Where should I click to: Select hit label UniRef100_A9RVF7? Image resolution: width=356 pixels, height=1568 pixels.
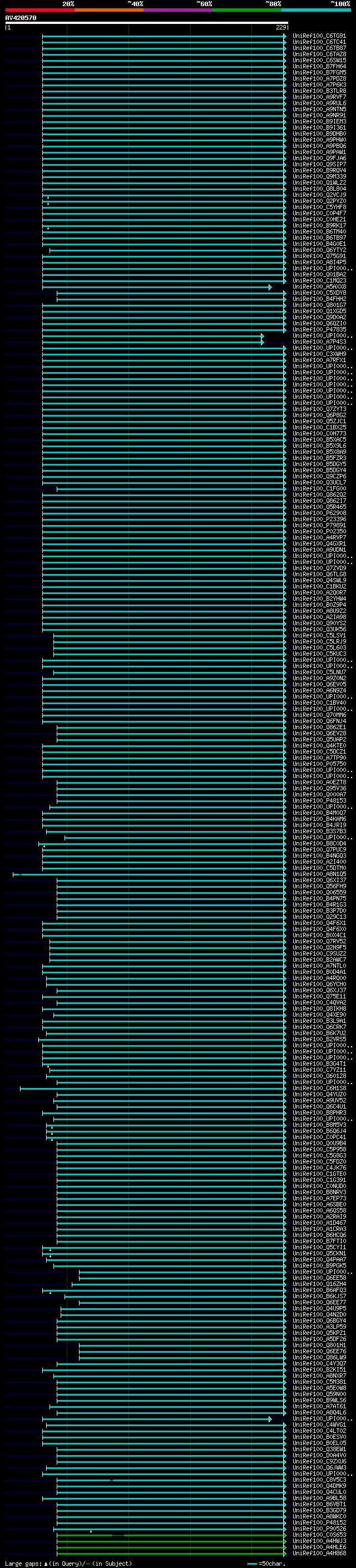319,97
